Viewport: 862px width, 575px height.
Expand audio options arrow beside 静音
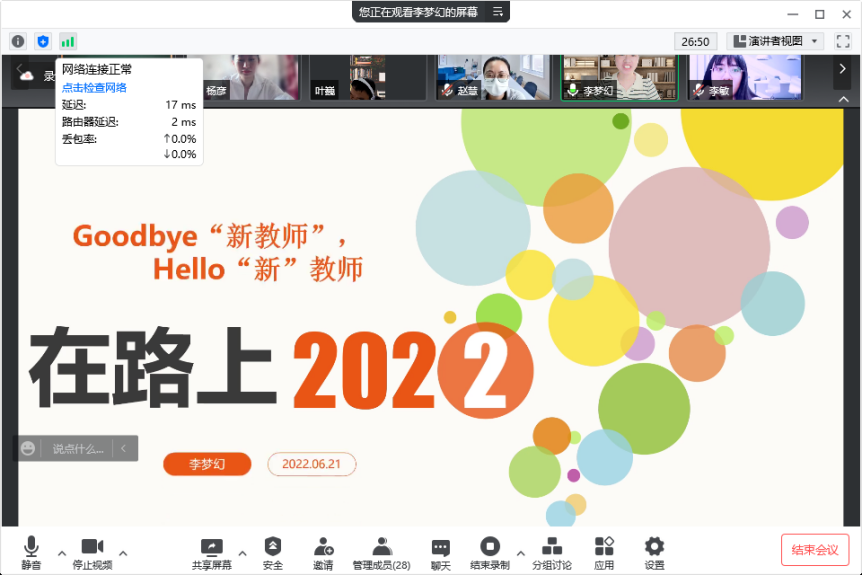(62, 554)
